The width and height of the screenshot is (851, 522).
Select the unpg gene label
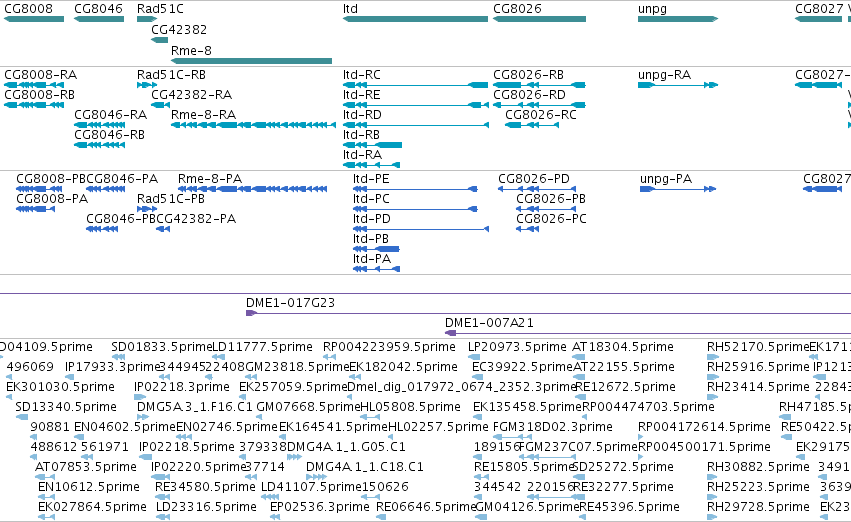652,9
